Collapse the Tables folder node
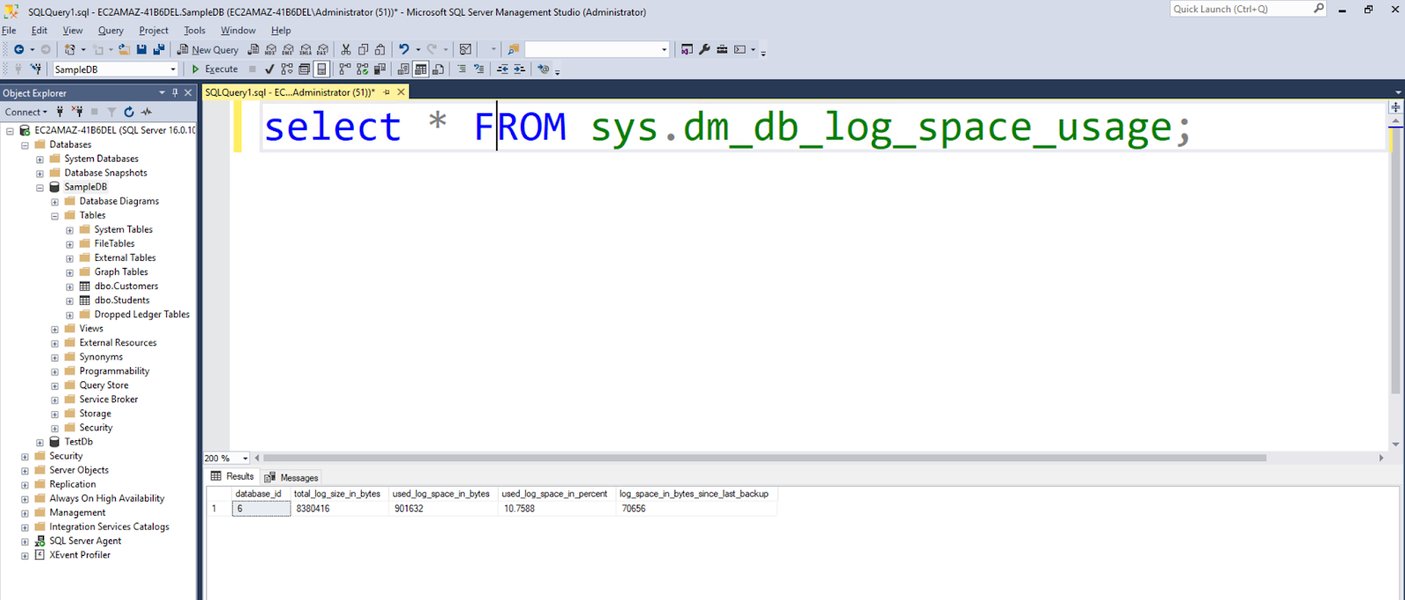The image size is (1405, 600). coord(55,215)
